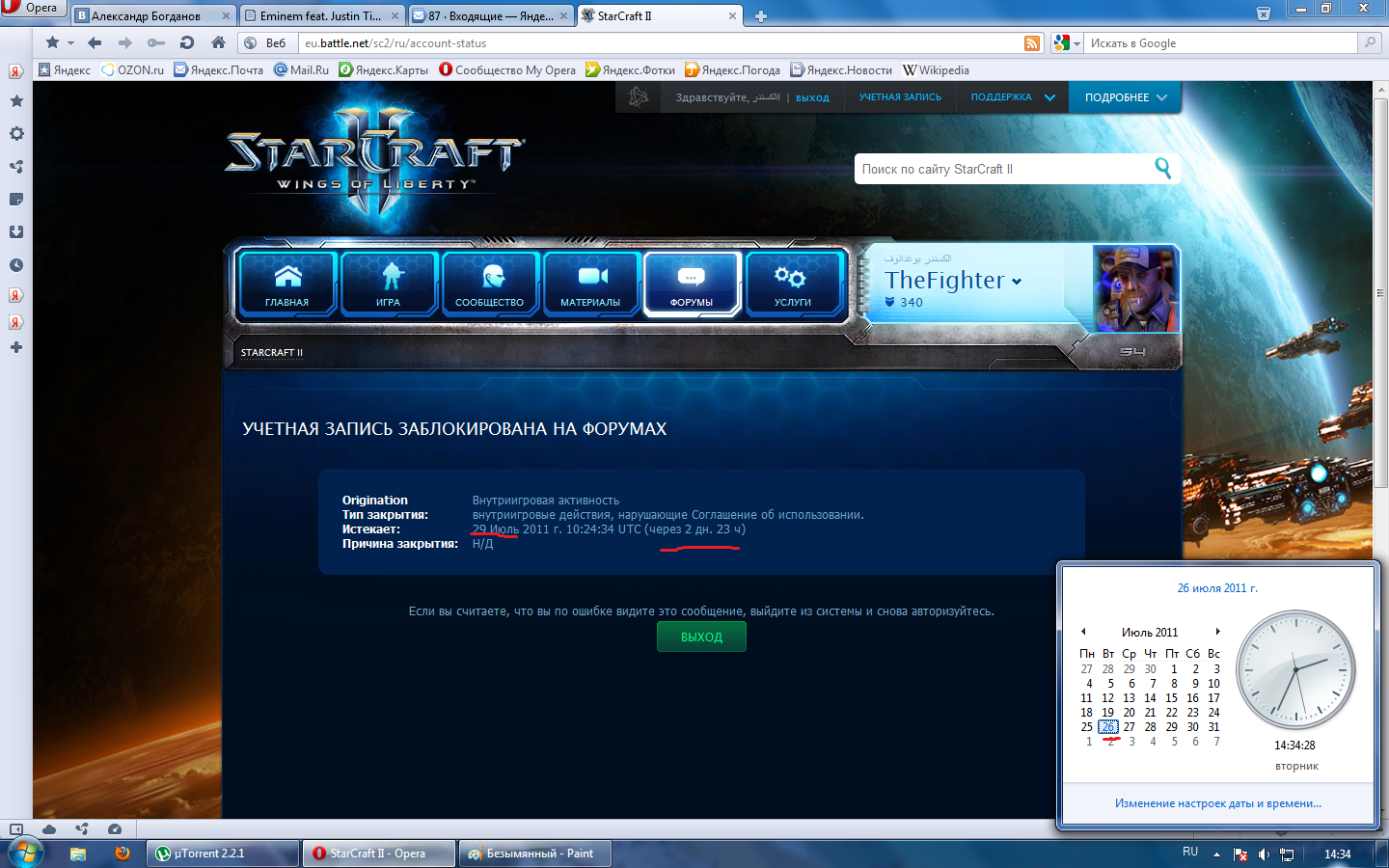
Task: Switch to µTorrent 2.2.1 in taskbar
Action: (x=224, y=854)
